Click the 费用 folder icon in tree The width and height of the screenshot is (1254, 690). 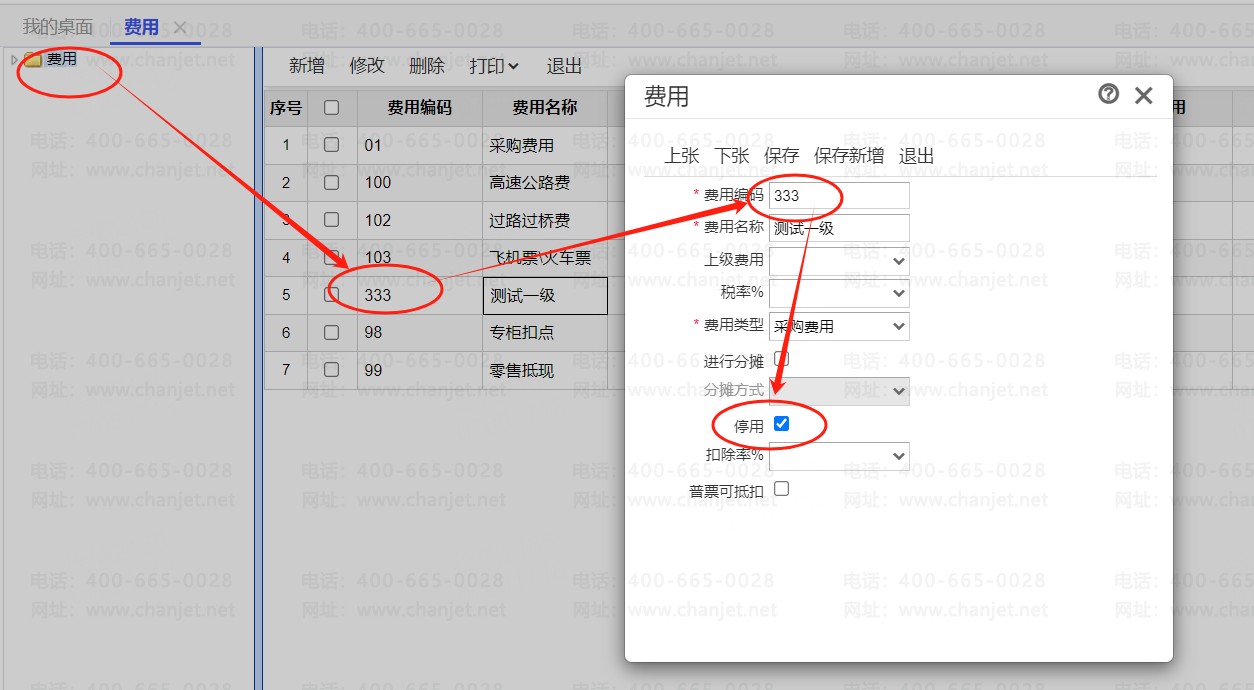[x=33, y=60]
